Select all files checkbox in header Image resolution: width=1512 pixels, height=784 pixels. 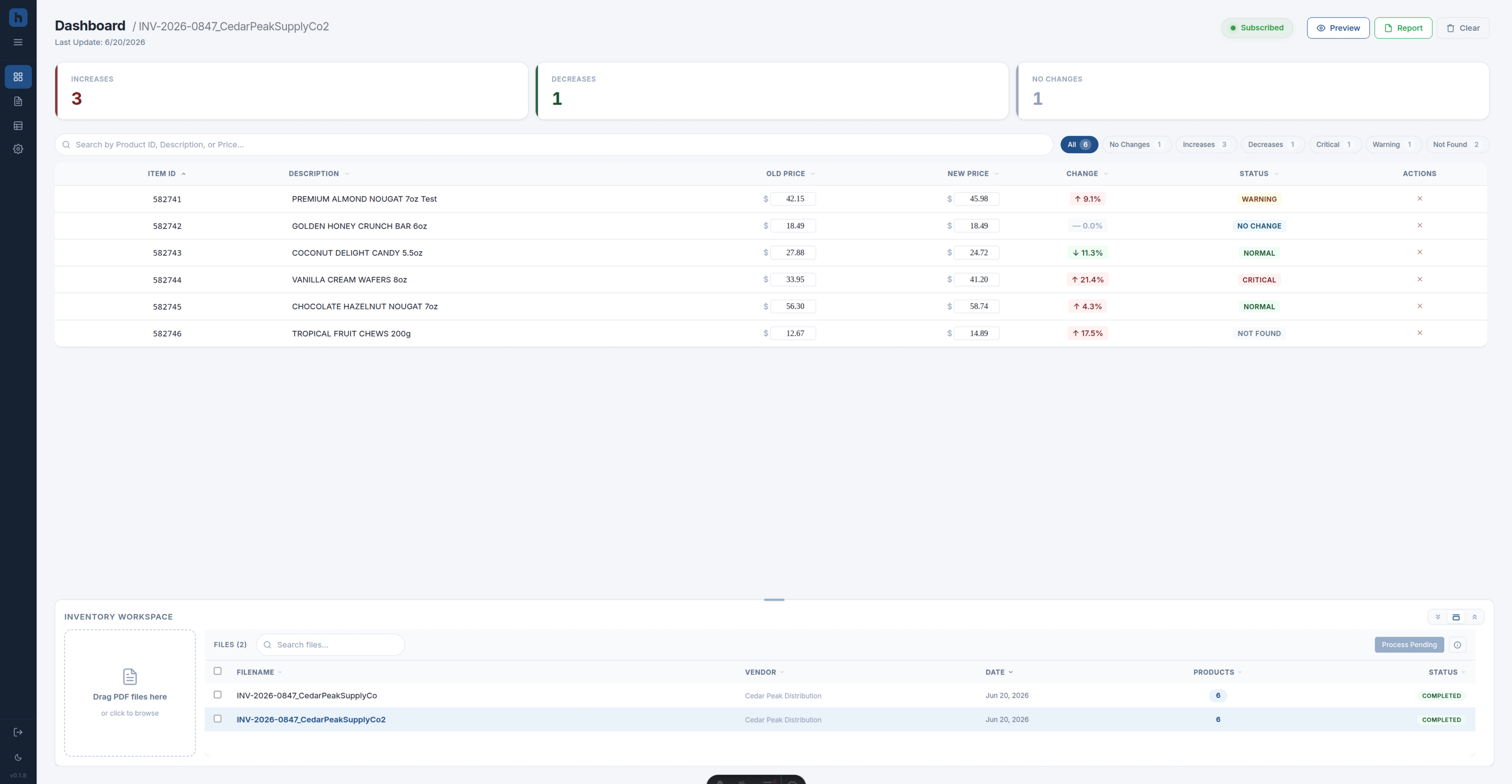(218, 671)
